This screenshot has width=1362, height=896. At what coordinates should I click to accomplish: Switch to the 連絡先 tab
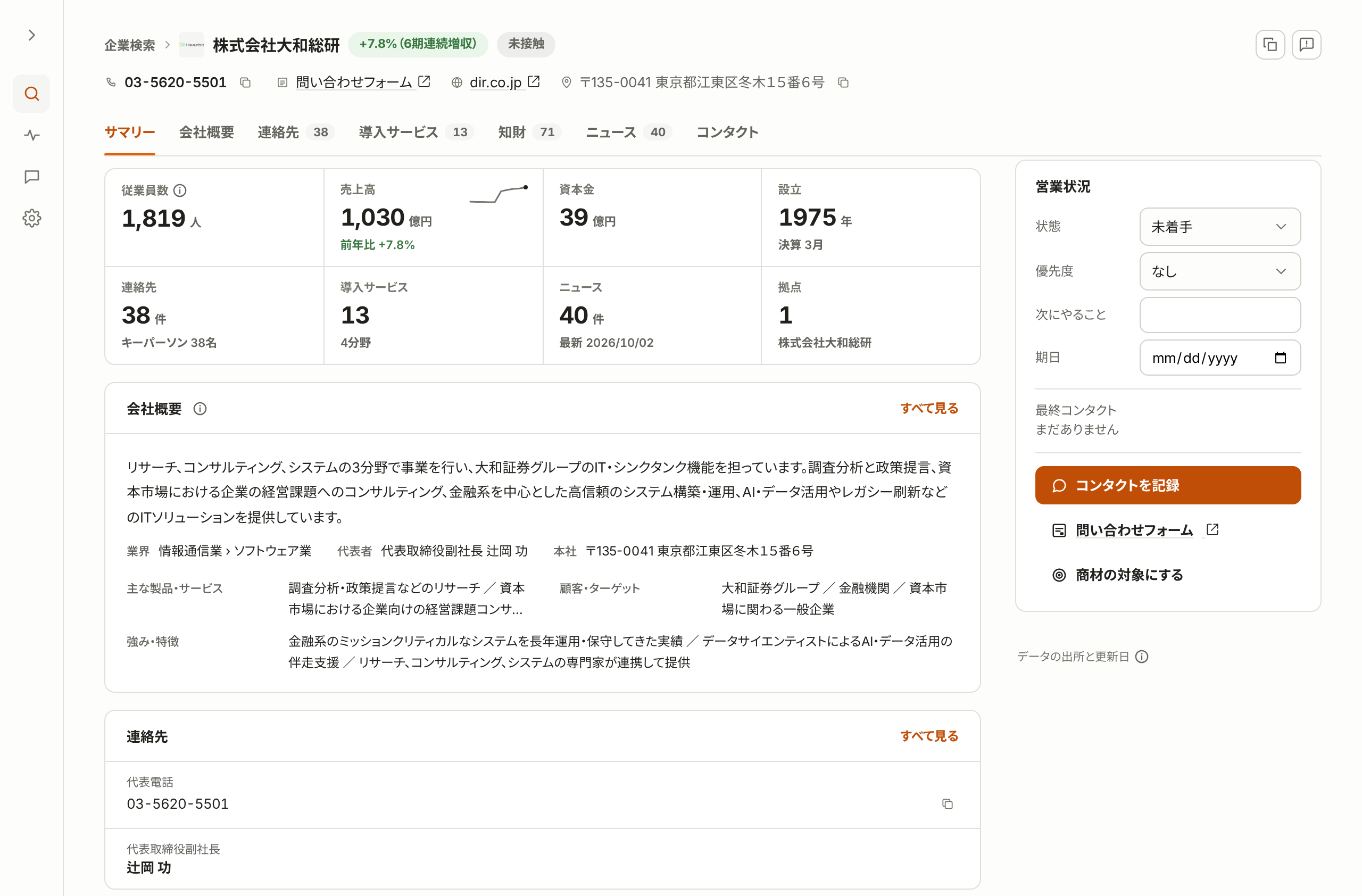(x=296, y=132)
